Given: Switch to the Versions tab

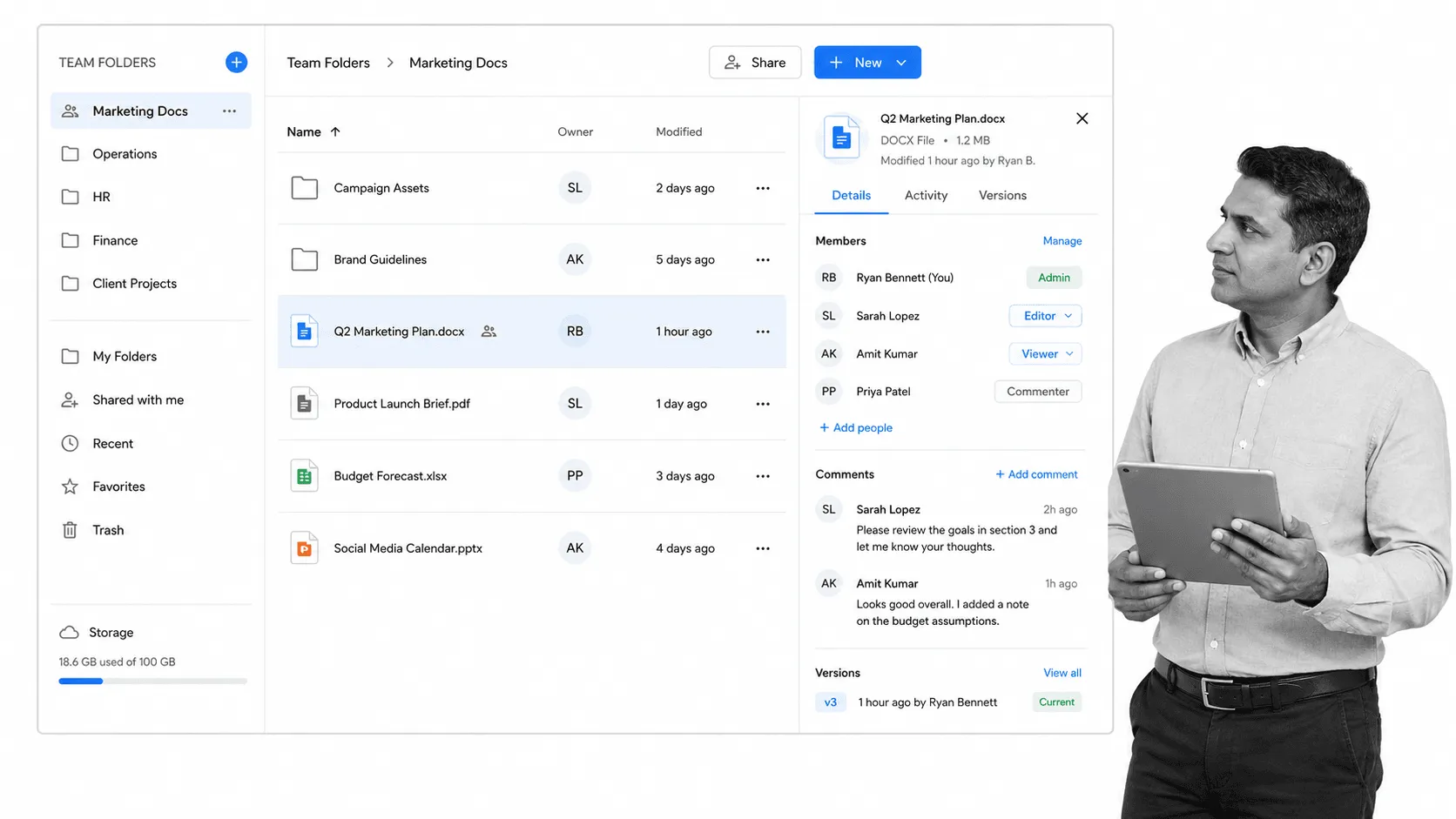Looking at the screenshot, I should coord(1002,195).
